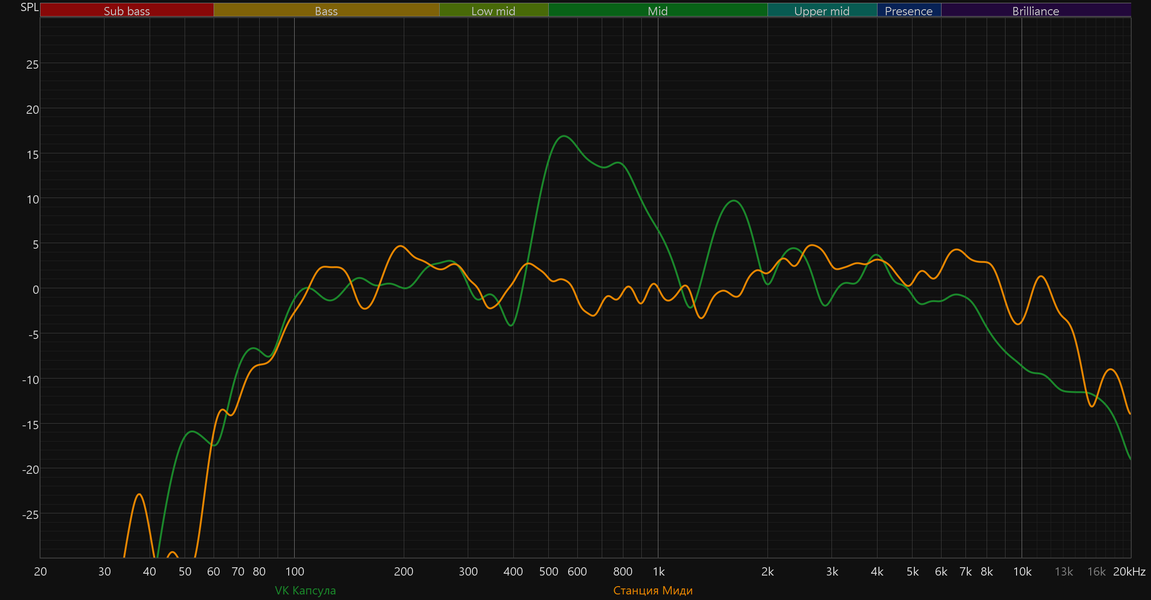1151x600 pixels.
Task: Select the Upper mid frequency band
Action: (822, 11)
